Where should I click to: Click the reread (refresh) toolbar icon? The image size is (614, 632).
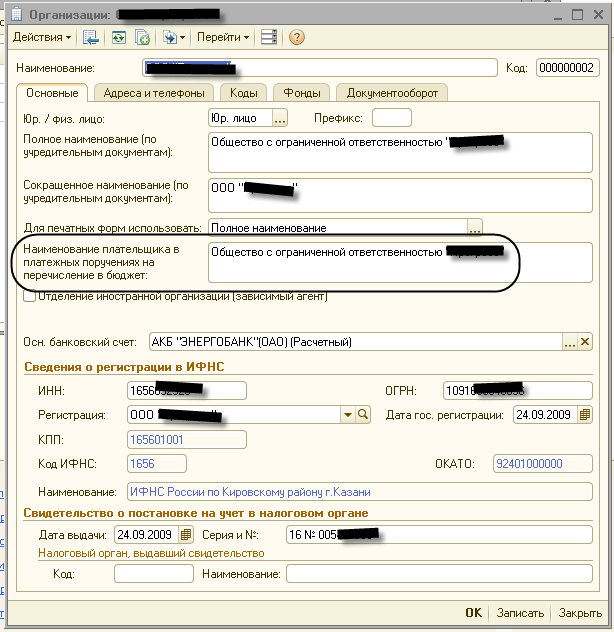118,38
